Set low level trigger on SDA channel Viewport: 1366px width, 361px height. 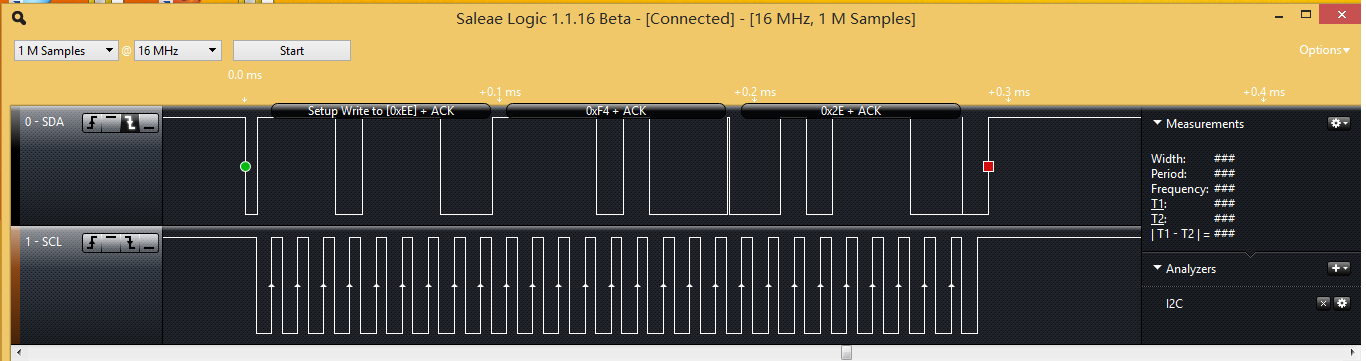[149, 123]
